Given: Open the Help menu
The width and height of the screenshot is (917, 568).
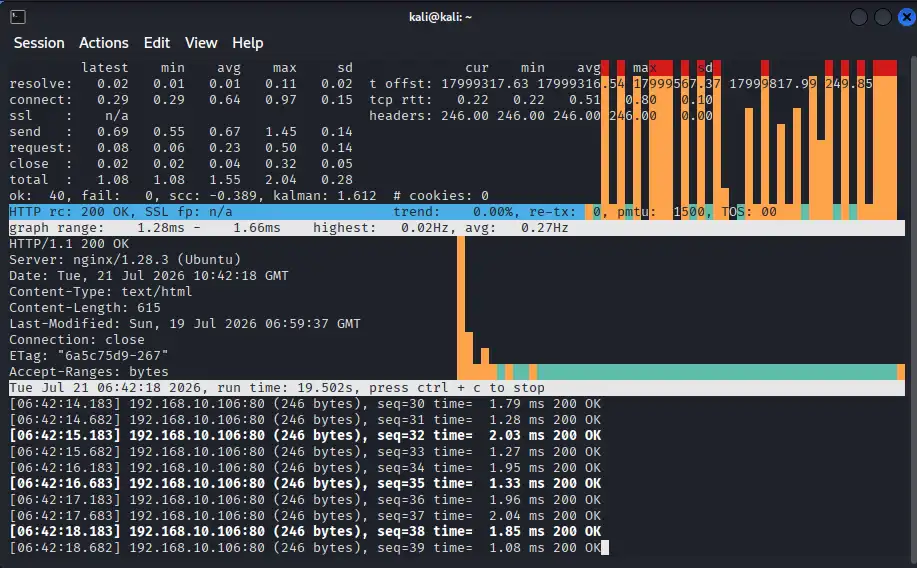Looking at the screenshot, I should (x=247, y=43).
